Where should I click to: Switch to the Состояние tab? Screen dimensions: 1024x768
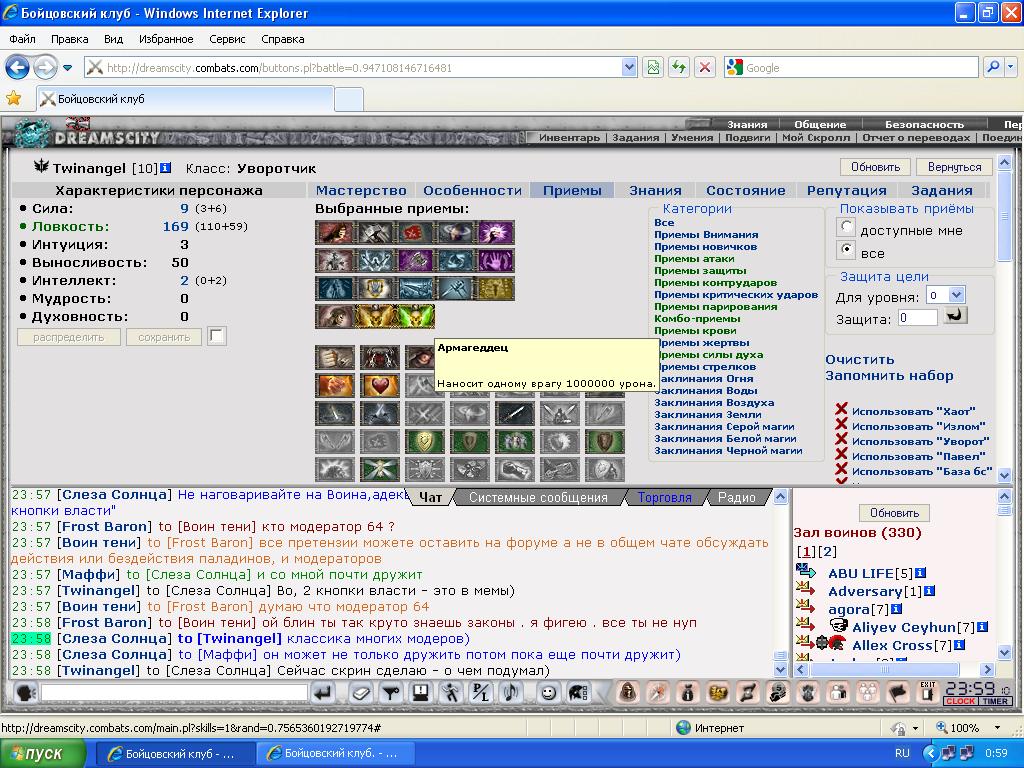pyautogui.click(x=745, y=190)
